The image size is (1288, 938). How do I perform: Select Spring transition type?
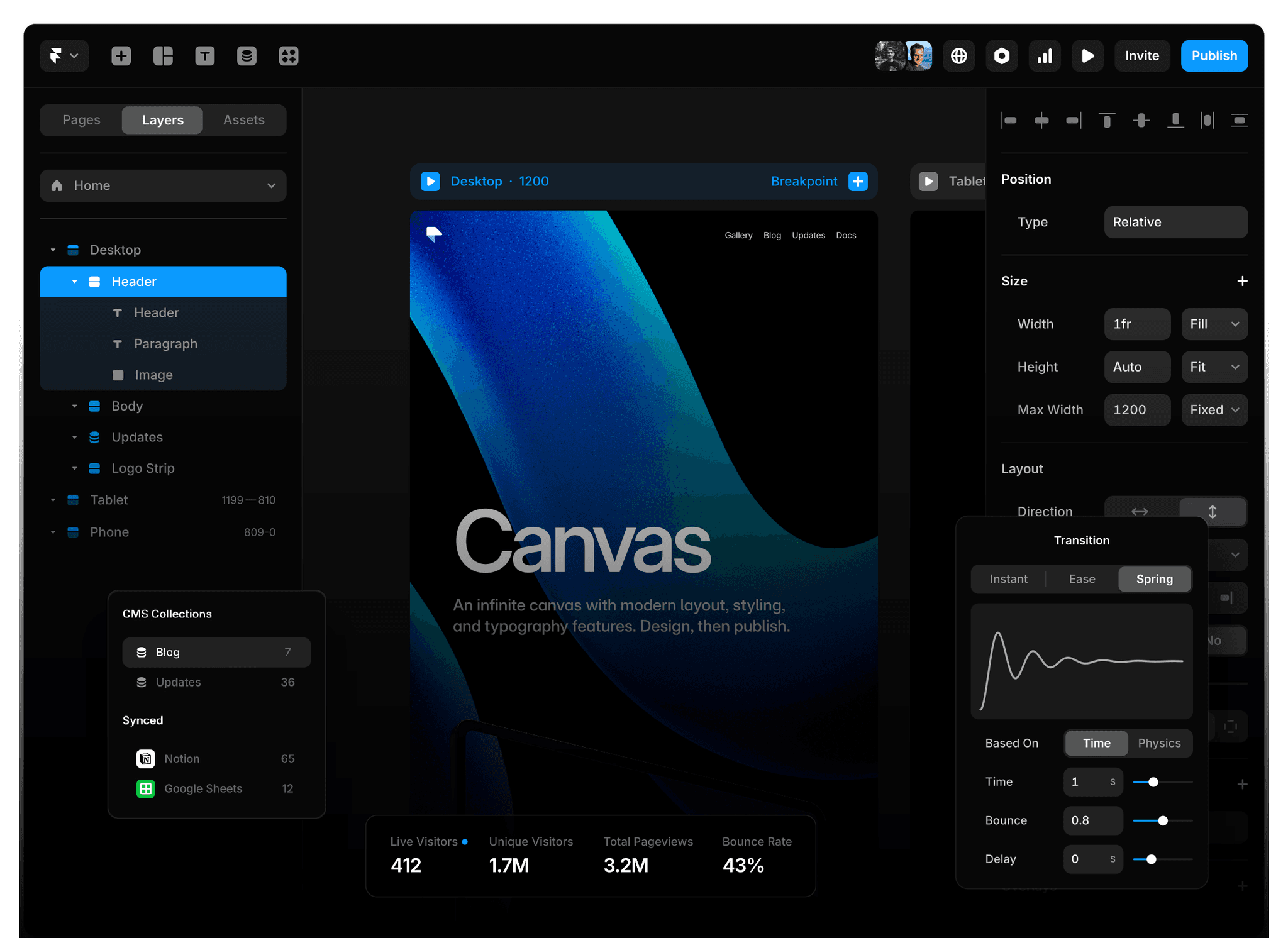pyautogui.click(x=1154, y=579)
